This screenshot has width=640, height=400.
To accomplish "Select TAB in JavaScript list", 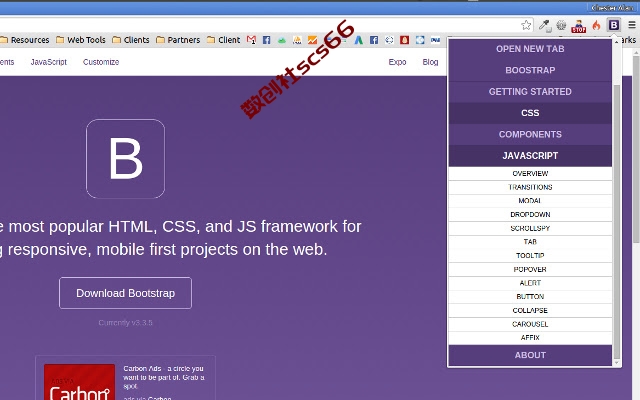I will click(x=530, y=242).
